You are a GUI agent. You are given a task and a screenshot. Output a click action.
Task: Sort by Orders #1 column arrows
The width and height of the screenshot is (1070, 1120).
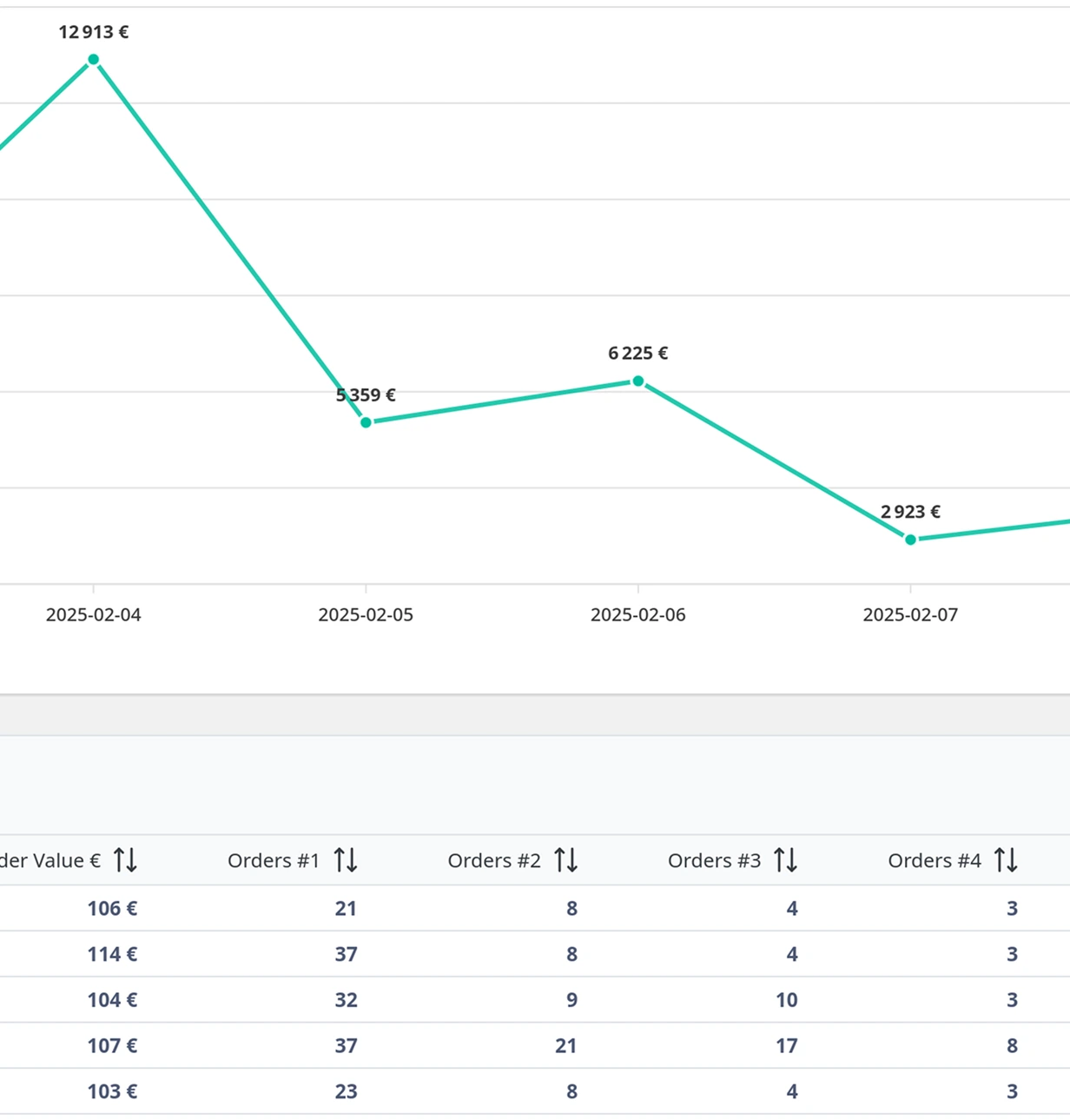coord(346,860)
